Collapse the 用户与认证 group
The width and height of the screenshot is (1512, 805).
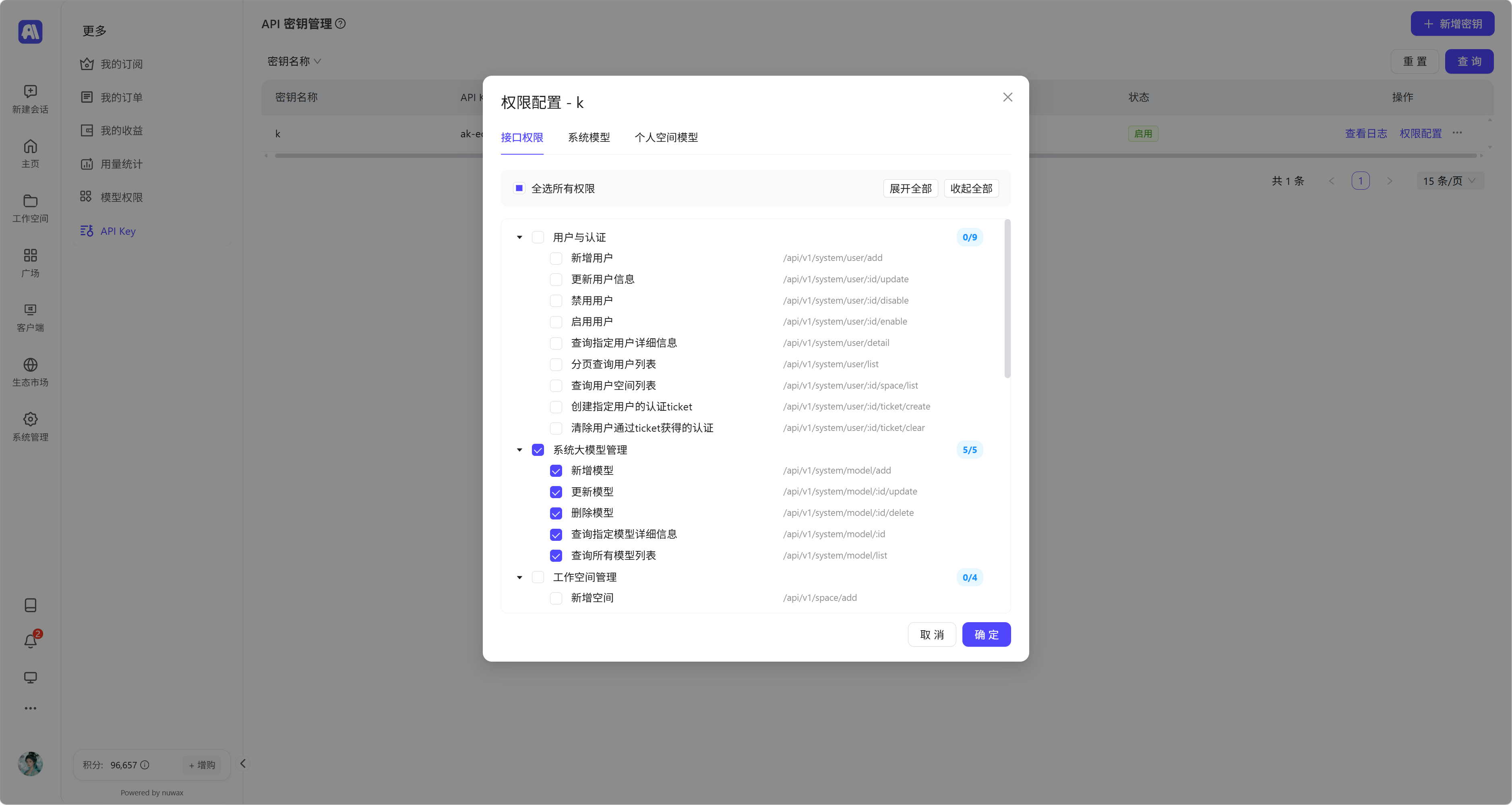[519, 237]
